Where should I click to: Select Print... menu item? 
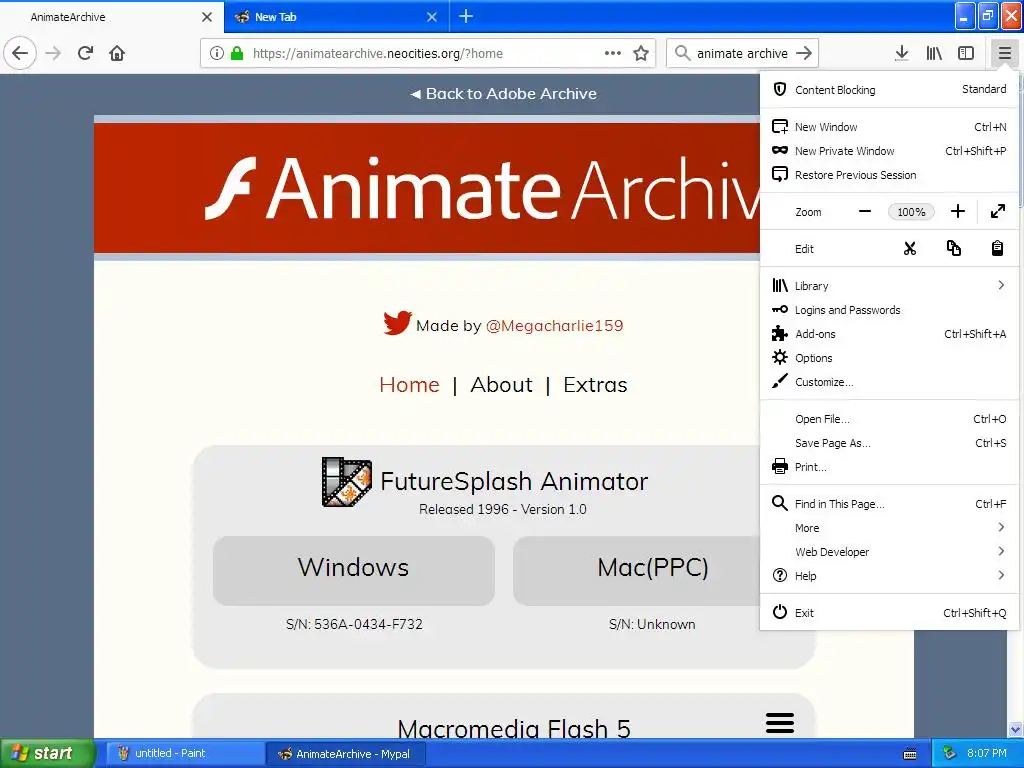click(889, 467)
